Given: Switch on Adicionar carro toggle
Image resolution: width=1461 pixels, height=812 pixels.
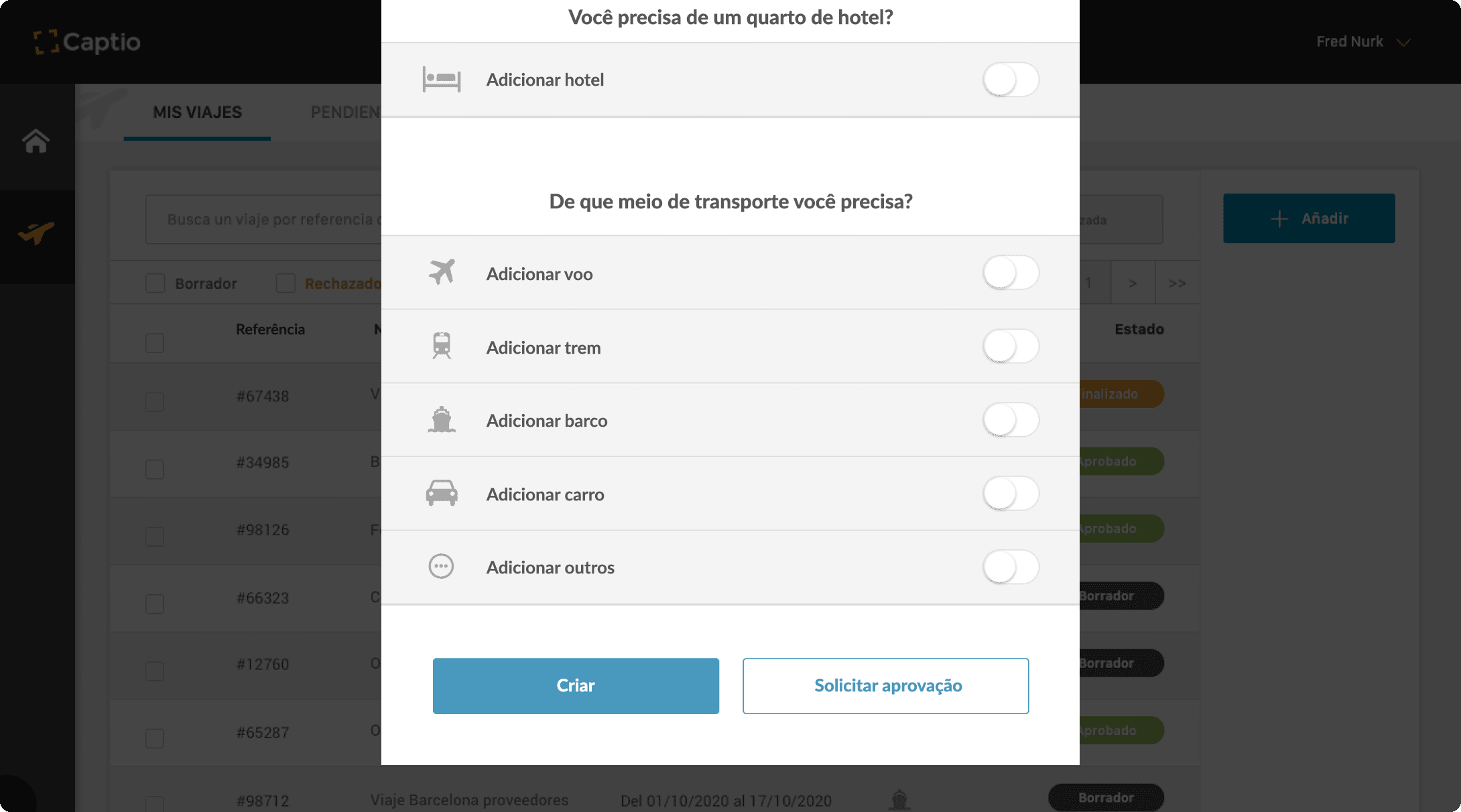Looking at the screenshot, I should (x=1011, y=494).
